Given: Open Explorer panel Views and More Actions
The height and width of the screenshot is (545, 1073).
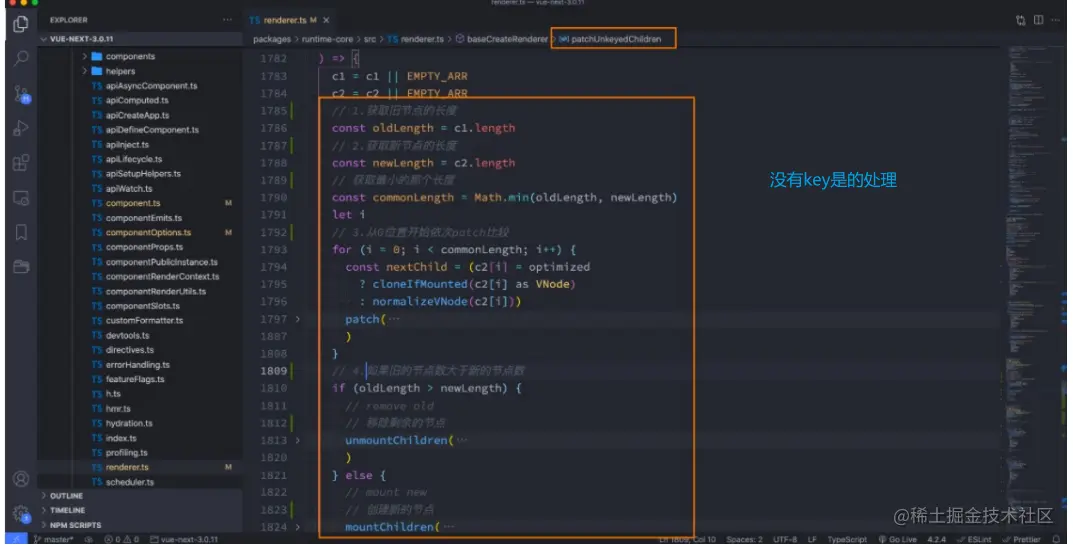Looking at the screenshot, I should coord(227,20).
